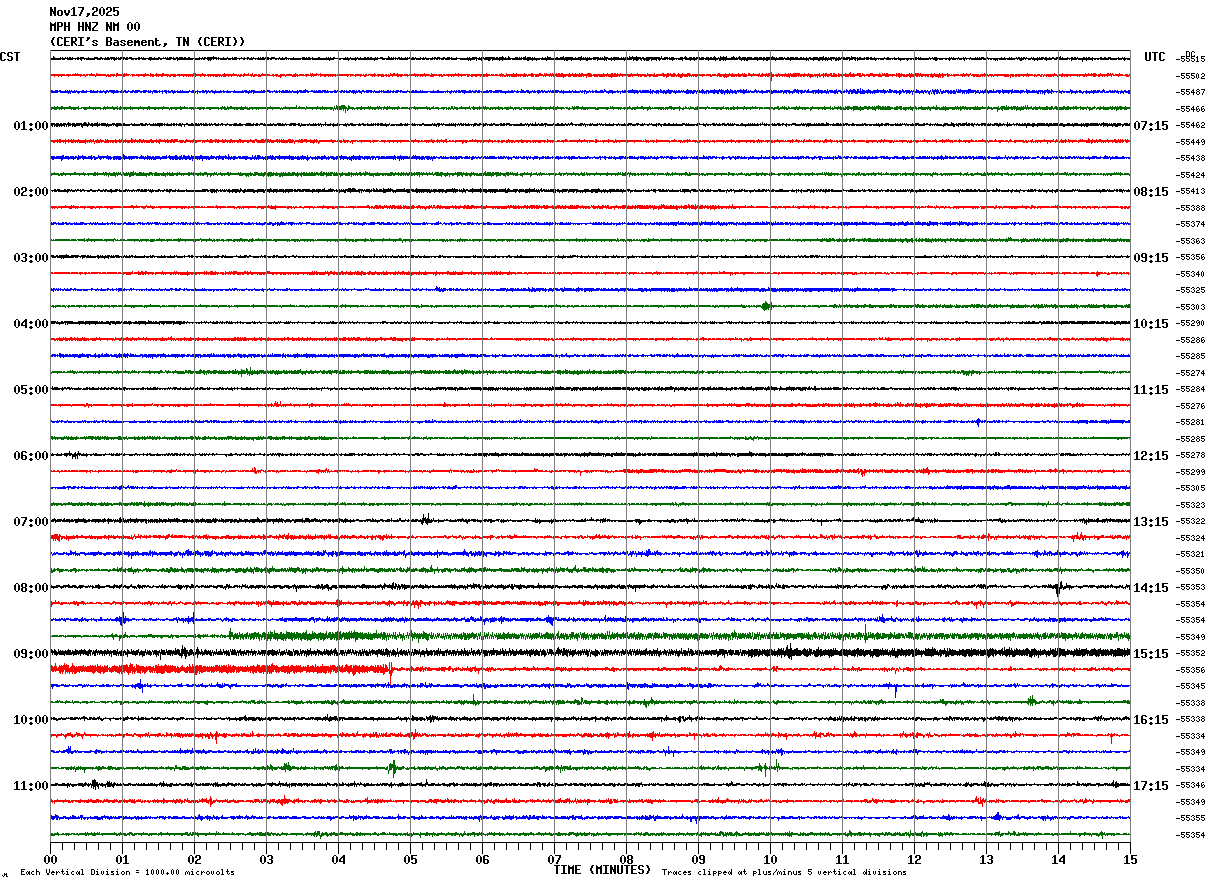Viewport: 1210px width, 886px height.
Task: Click minute '08' label on the time axis
Action: coord(626,859)
